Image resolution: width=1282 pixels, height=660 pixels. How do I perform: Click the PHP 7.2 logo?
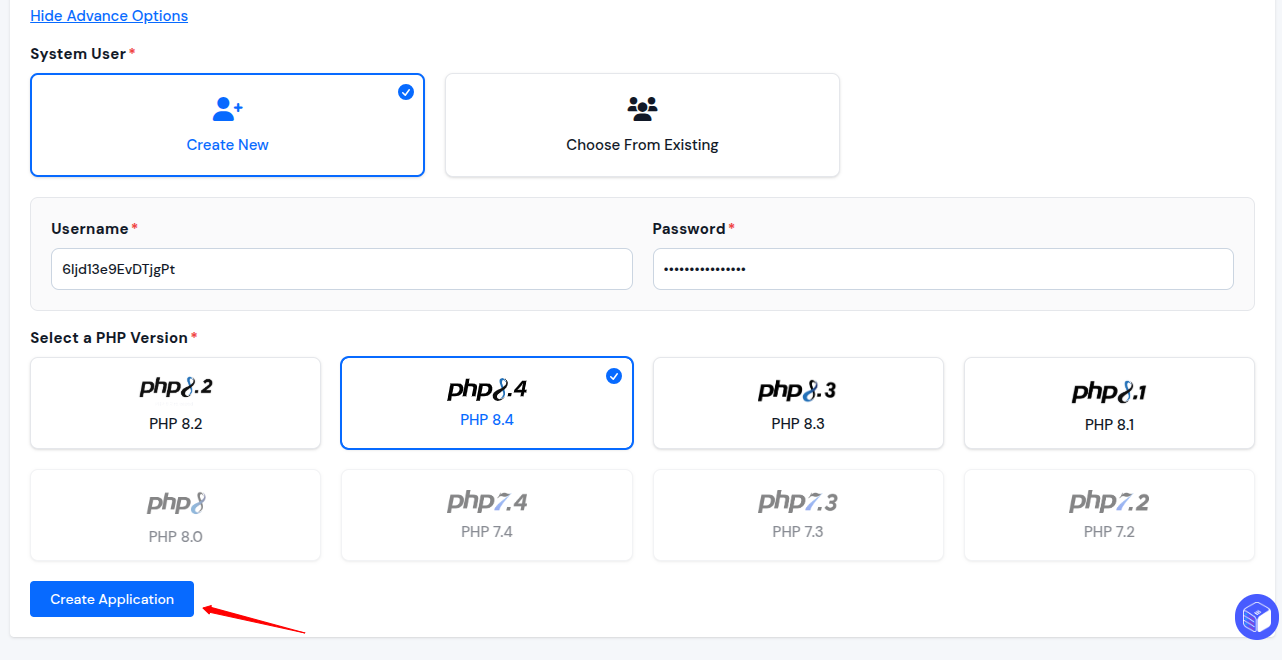coord(1109,501)
